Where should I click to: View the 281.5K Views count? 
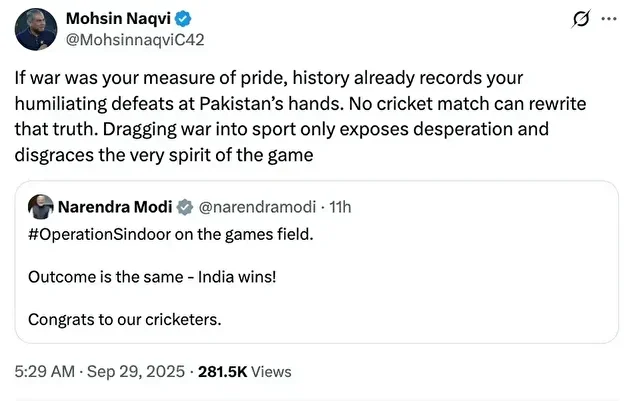[x=245, y=371]
